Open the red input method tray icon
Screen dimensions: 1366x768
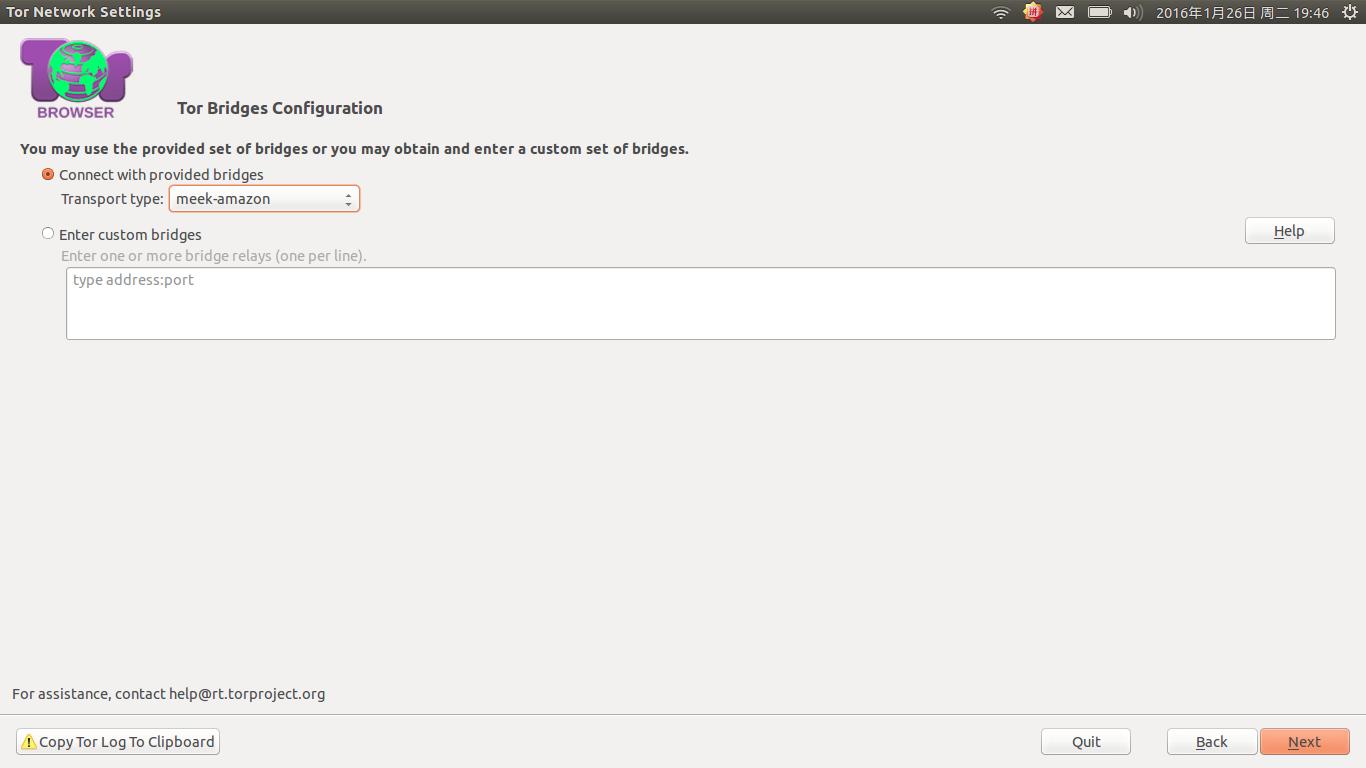(x=1033, y=12)
